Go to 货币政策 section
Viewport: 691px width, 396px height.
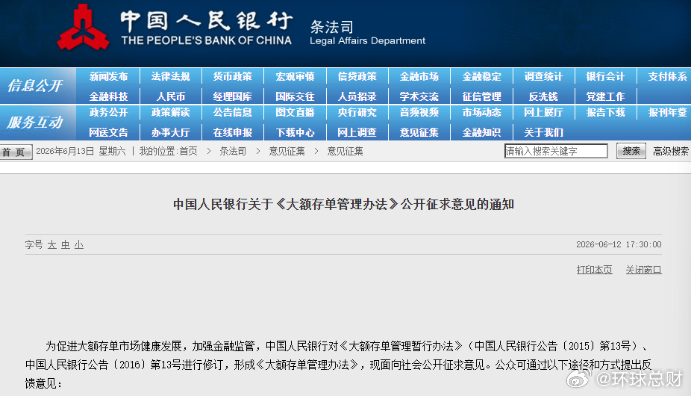pyautogui.click(x=233, y=77)
